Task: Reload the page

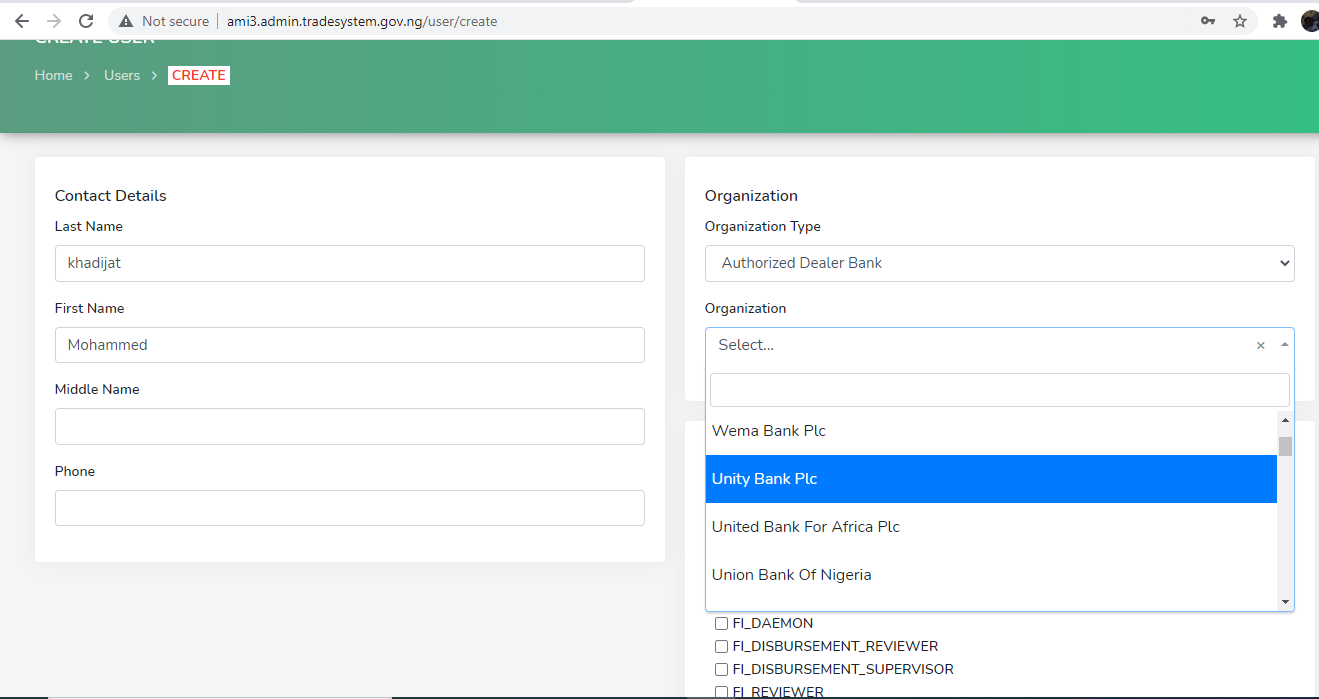Action: pyautogui.click(x=86, y=21)
